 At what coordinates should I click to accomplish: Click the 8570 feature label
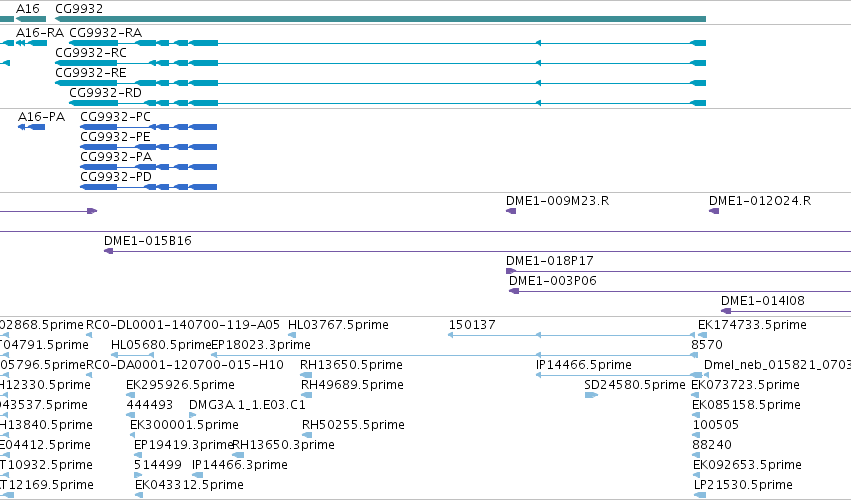tap(707, 345)
